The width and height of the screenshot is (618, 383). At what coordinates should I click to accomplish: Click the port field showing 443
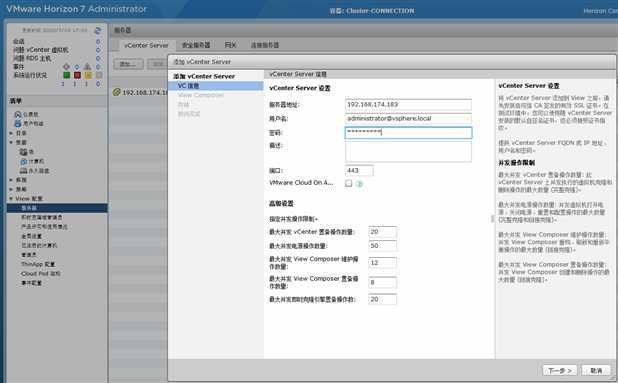pos(359,171)
